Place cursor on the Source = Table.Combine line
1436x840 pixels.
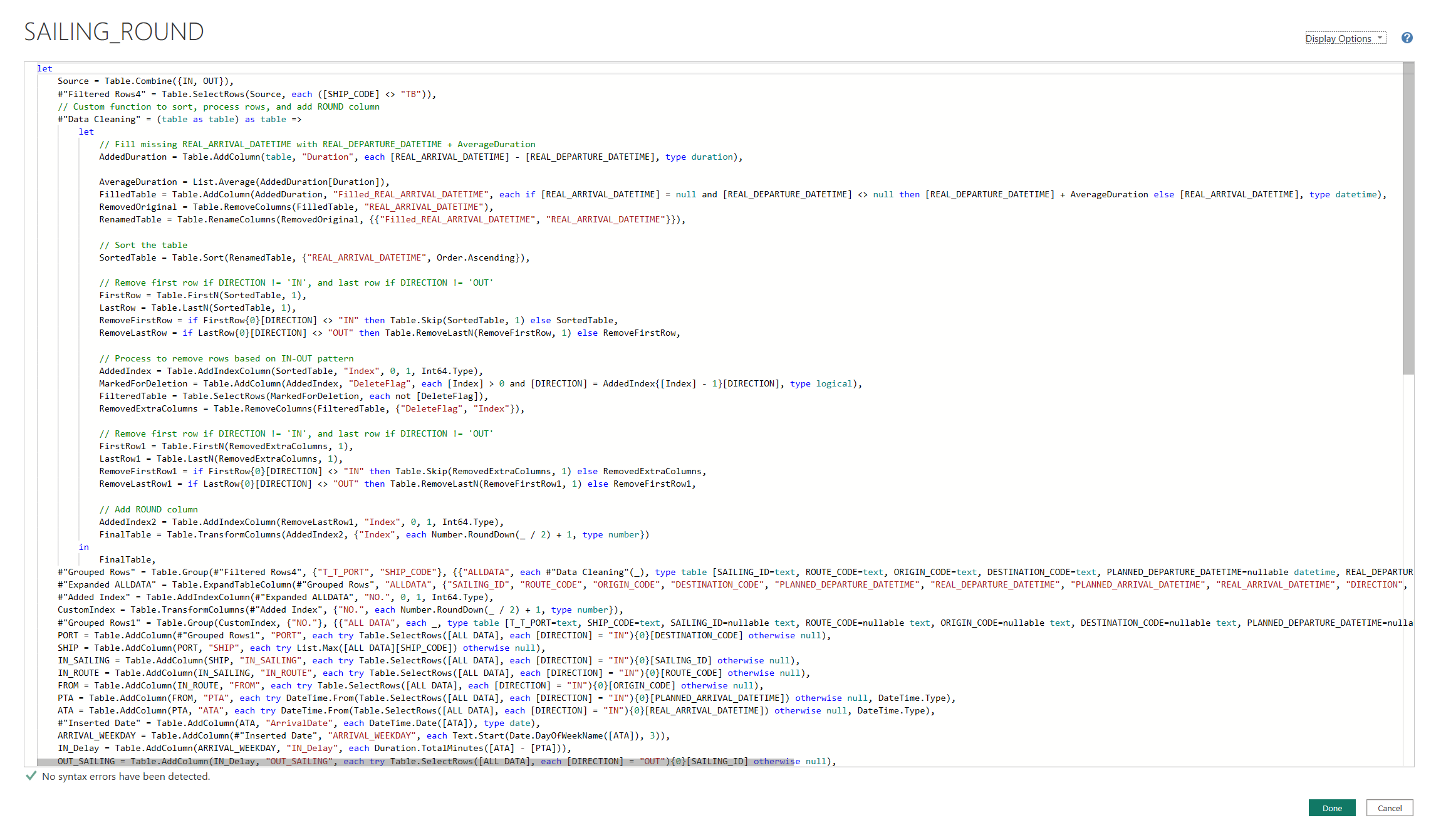point(145,81)
